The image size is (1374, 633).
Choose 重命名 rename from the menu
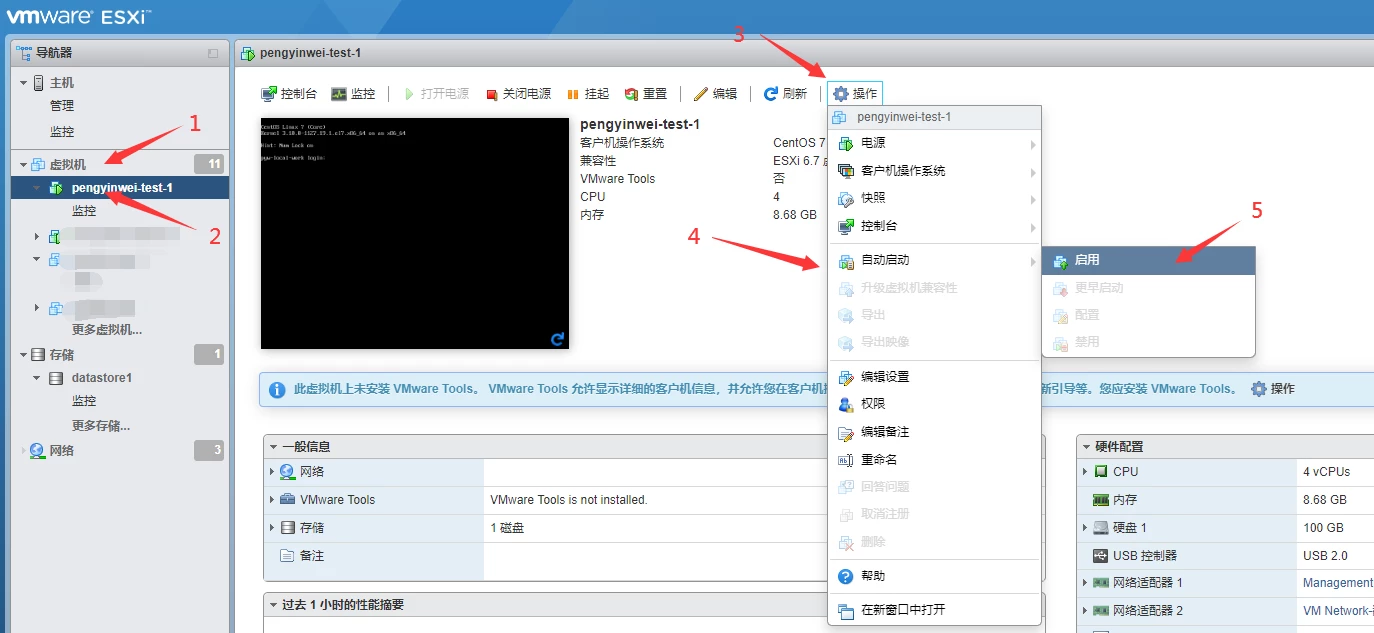935,460
